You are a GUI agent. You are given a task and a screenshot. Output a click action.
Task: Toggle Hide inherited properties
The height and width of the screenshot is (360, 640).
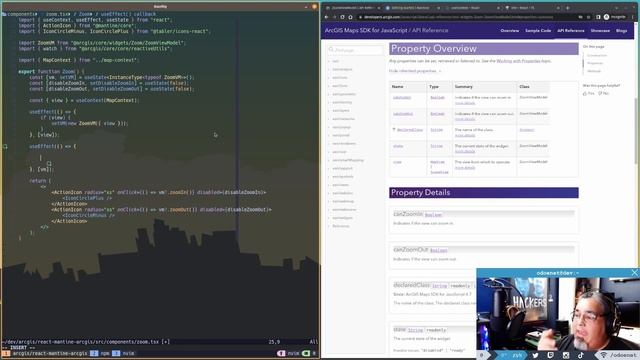415,71
